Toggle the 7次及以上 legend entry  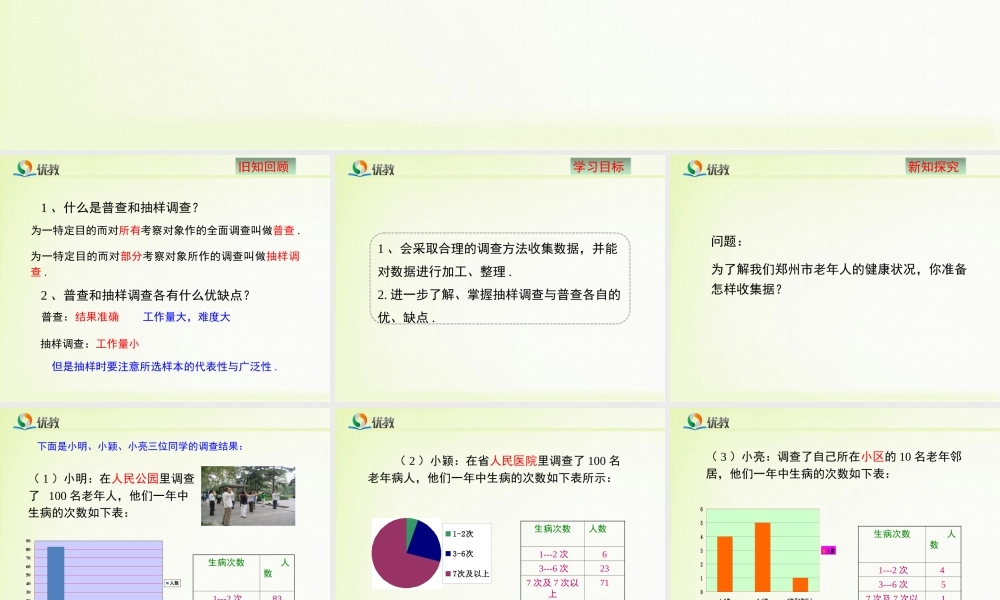tap(467, 573)
